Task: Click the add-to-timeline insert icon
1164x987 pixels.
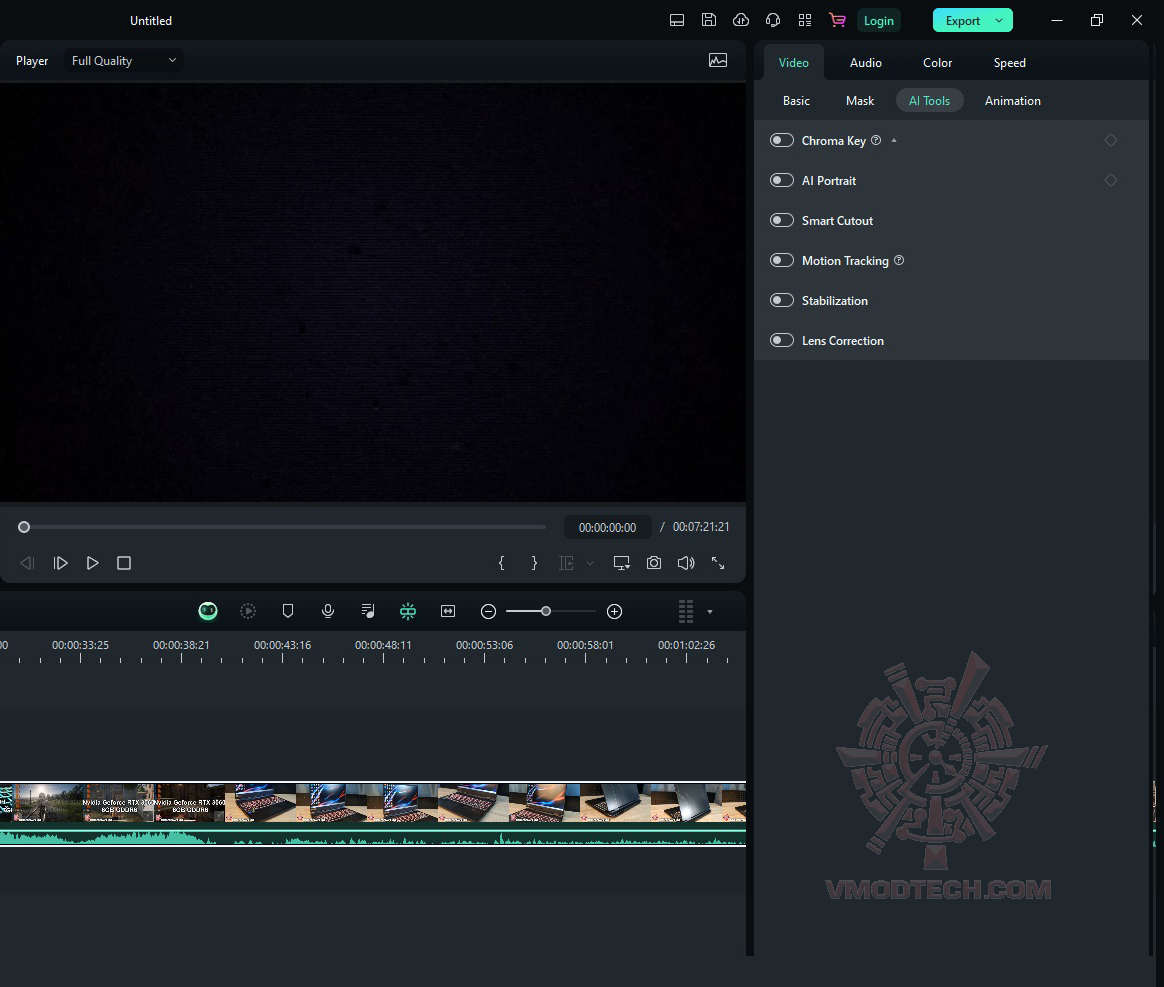Action: coord(566,563)
